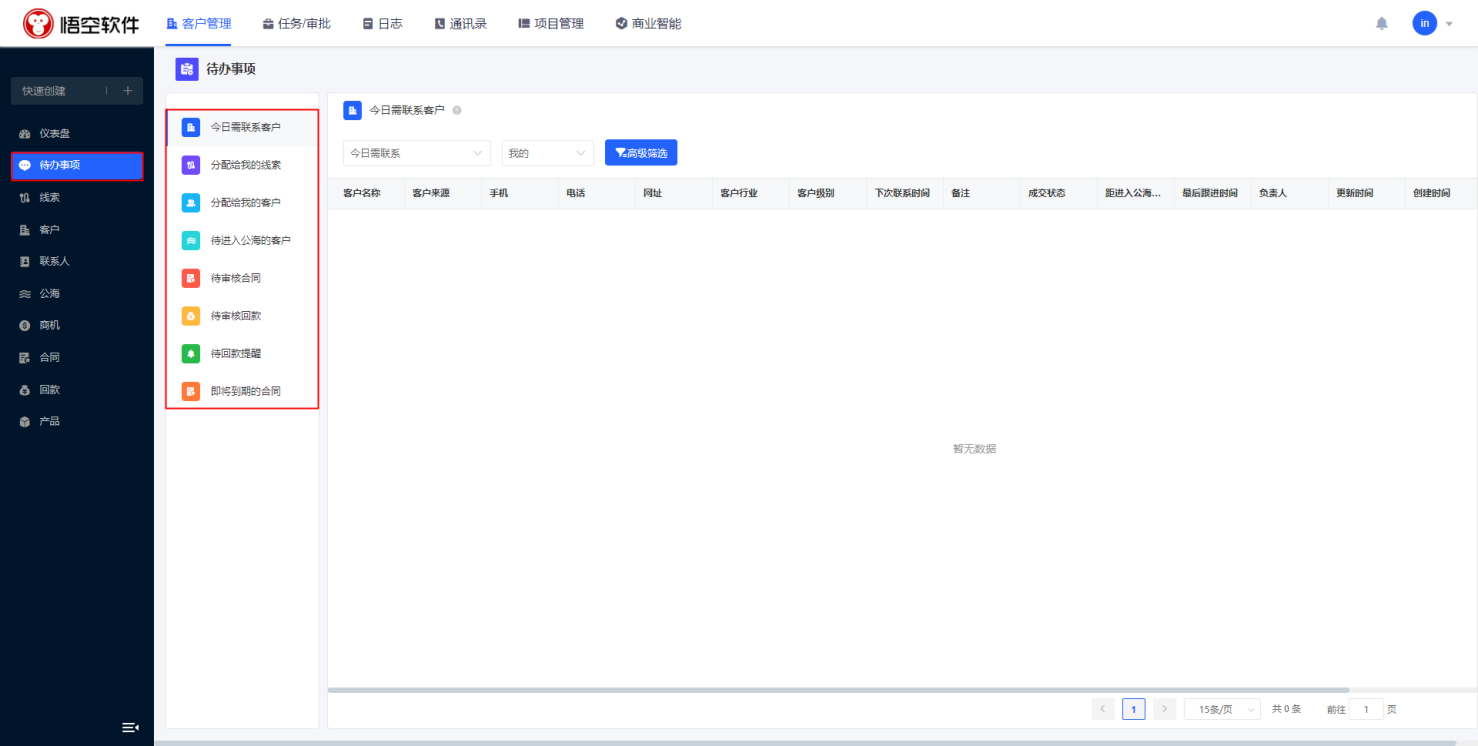Go to 商机 in the sidebar

49,326
